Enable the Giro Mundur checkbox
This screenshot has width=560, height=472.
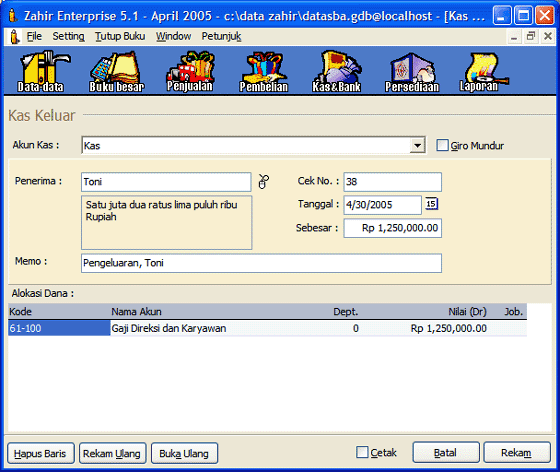coord(442,145)
